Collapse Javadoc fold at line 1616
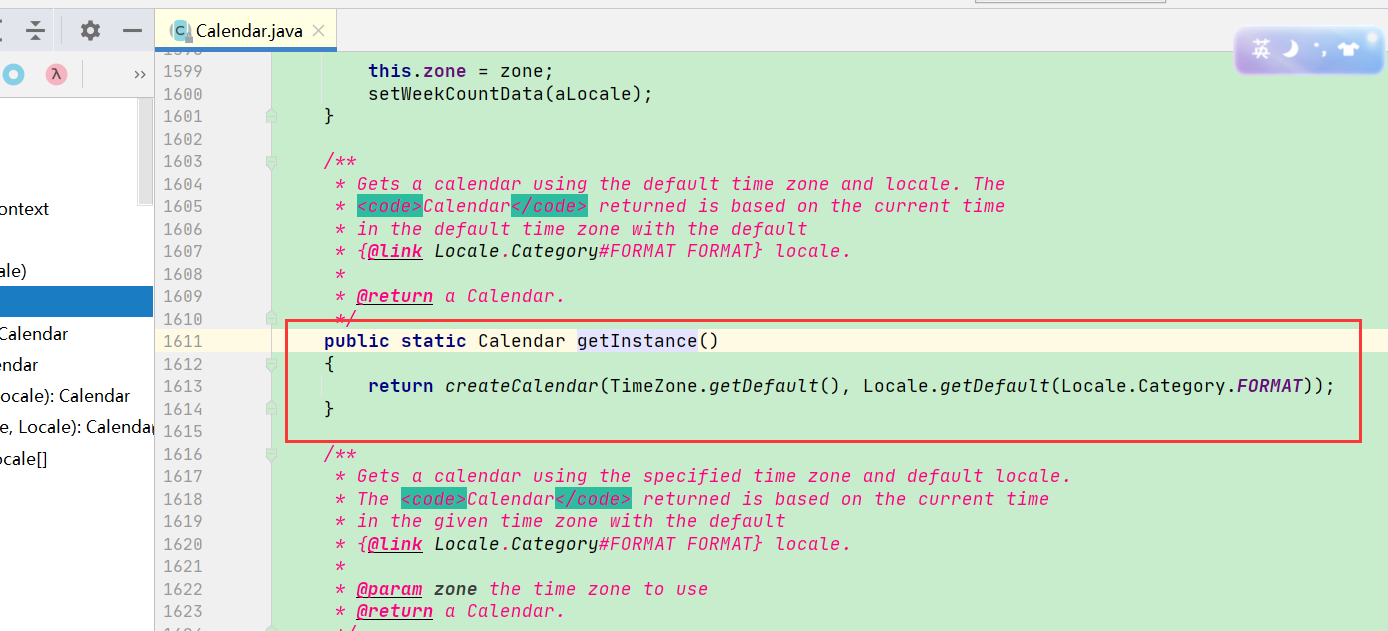The height and width of the screenshot is (631, 1388). [x=271, y=454]
